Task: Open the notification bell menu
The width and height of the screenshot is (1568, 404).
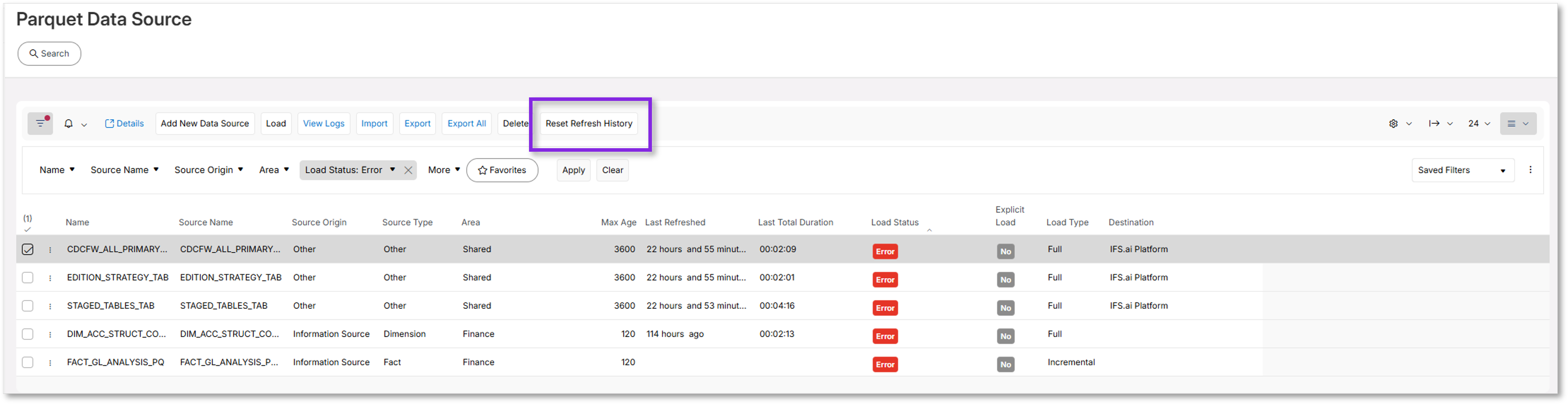Action: click(76, 123)
